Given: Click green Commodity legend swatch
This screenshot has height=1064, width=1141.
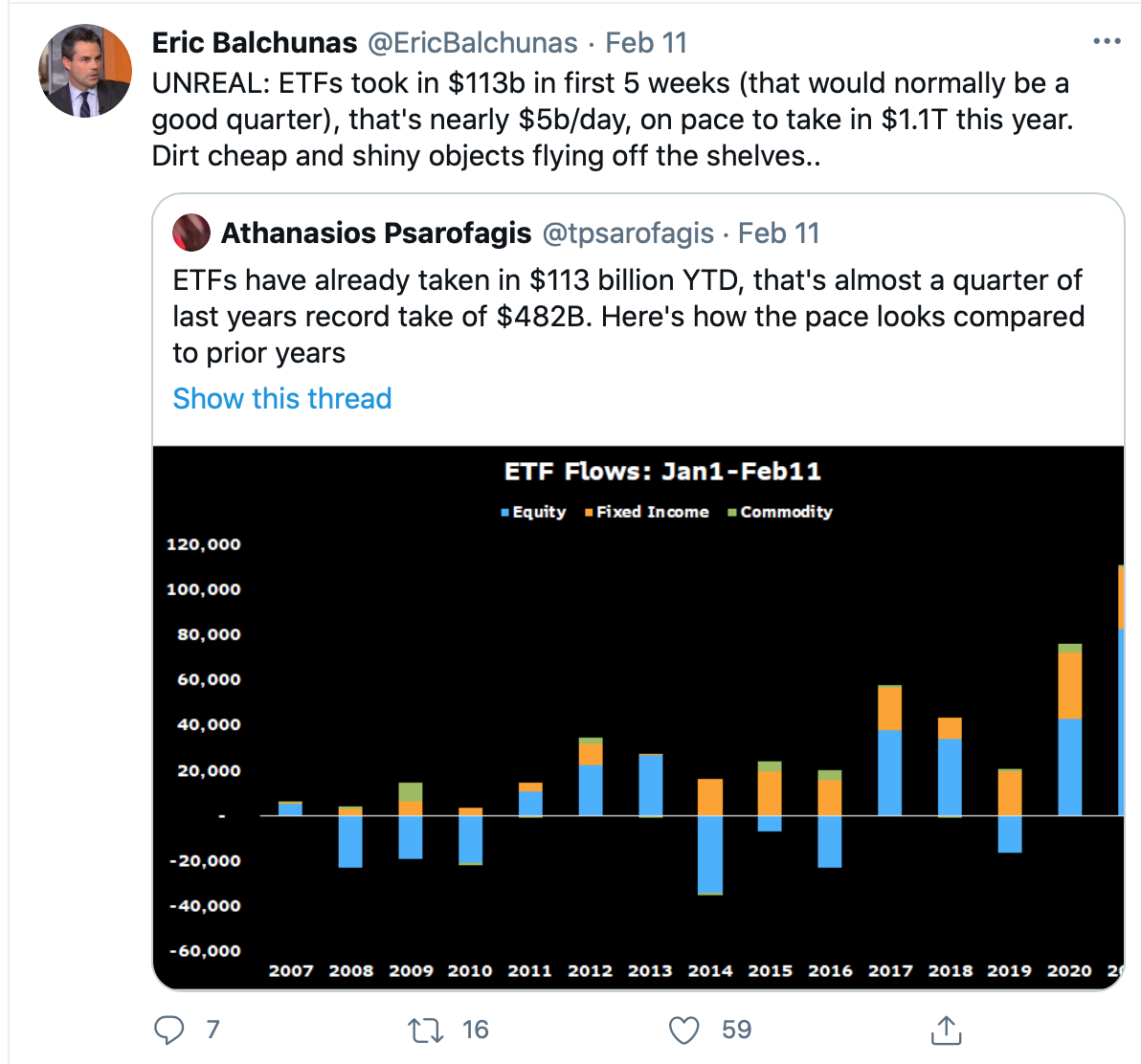Looking at the screenshot, I should (732, 513).
